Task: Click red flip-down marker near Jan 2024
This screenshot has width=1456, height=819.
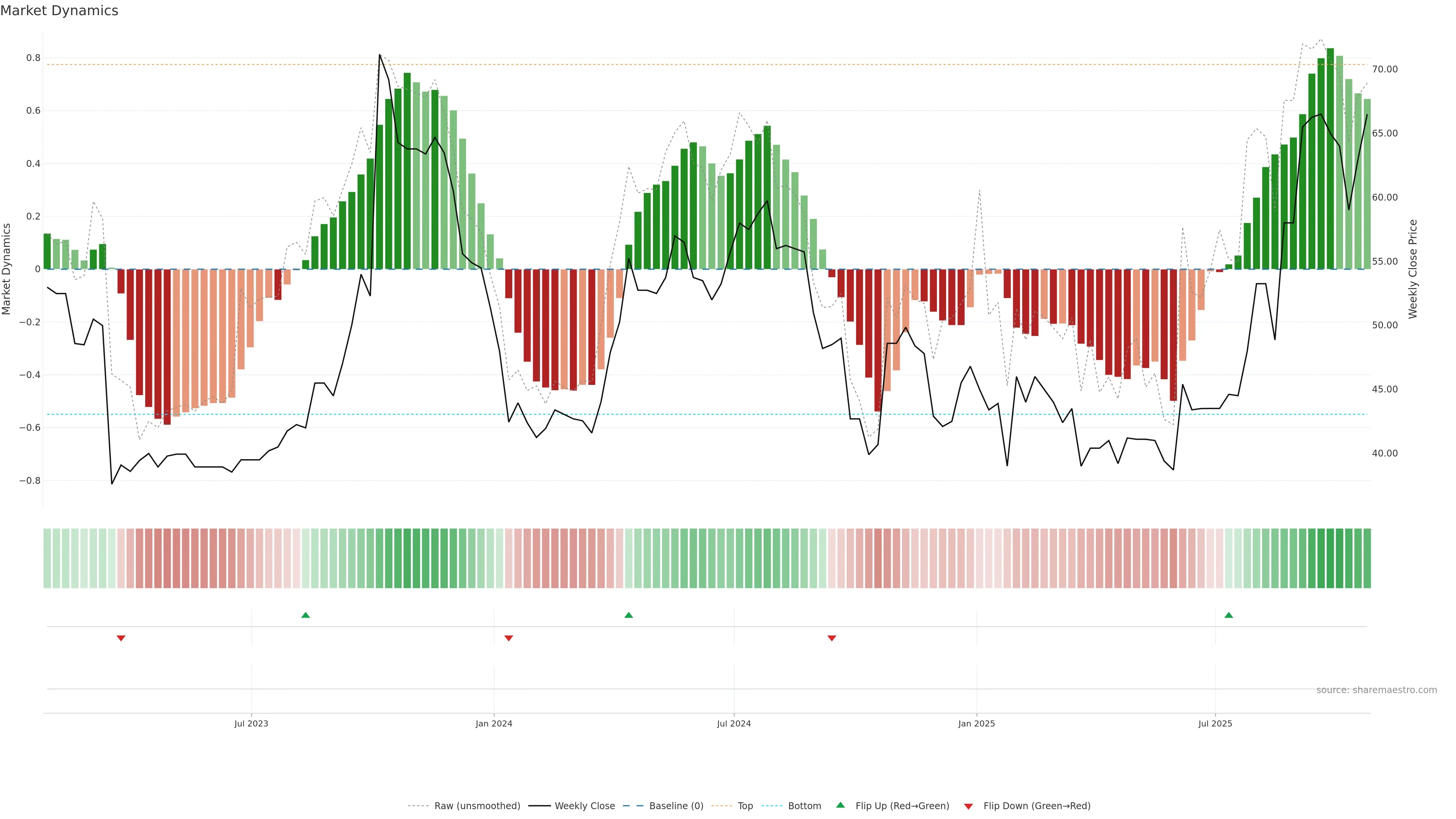Action: 509,638
